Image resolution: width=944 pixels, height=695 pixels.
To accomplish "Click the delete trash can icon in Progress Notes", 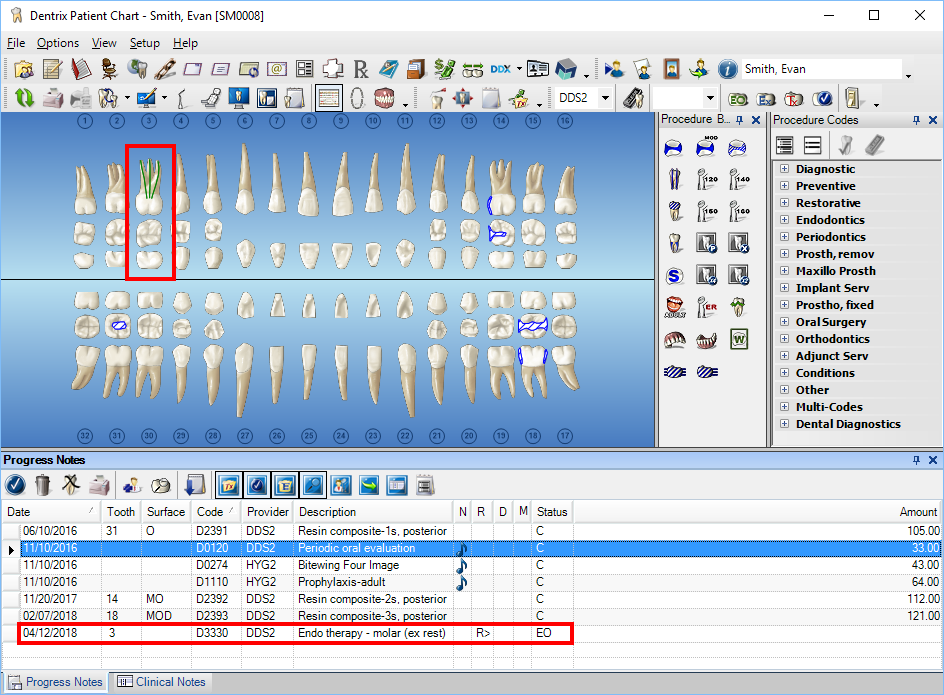I will coord(42,485).
